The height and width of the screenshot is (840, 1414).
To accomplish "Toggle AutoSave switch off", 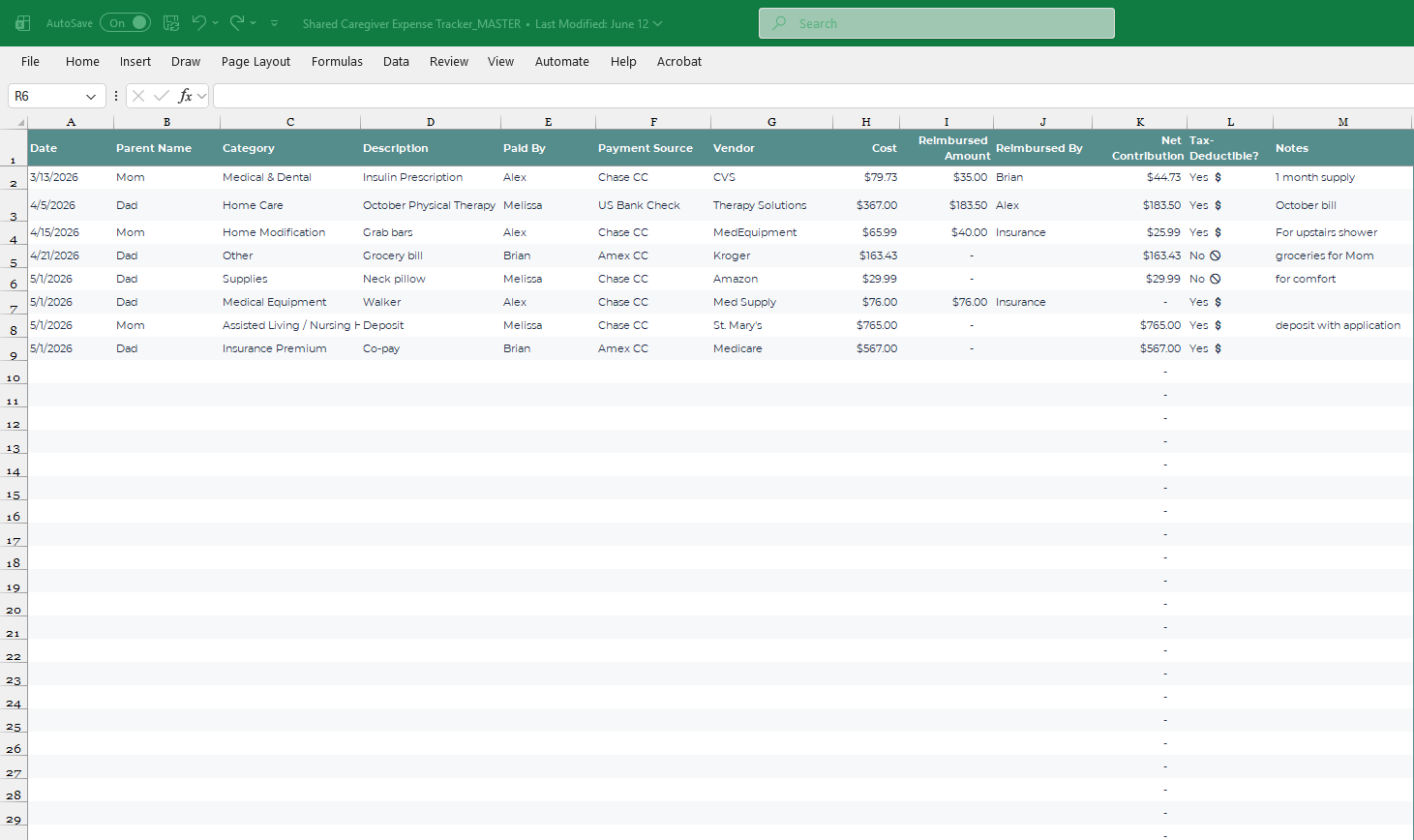I will [x=126, y=22].
